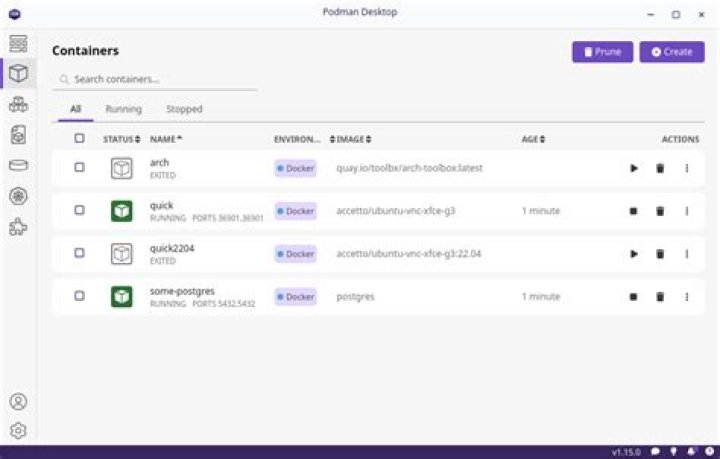Focus the Search containers field
The width and height of the screenshot is (720, 459).
click(x=155, y=79)
